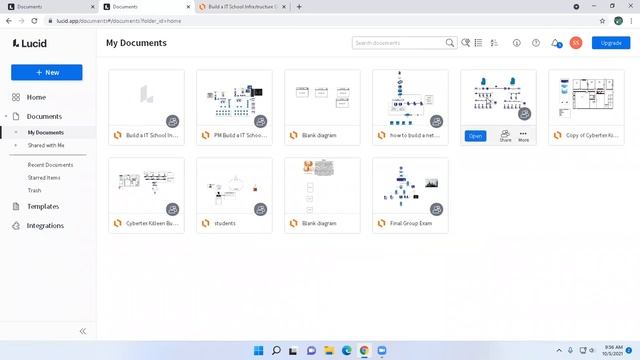Share the hovered document via Share icon
This screenshot has height=360, width=640.
coord(505,136)
